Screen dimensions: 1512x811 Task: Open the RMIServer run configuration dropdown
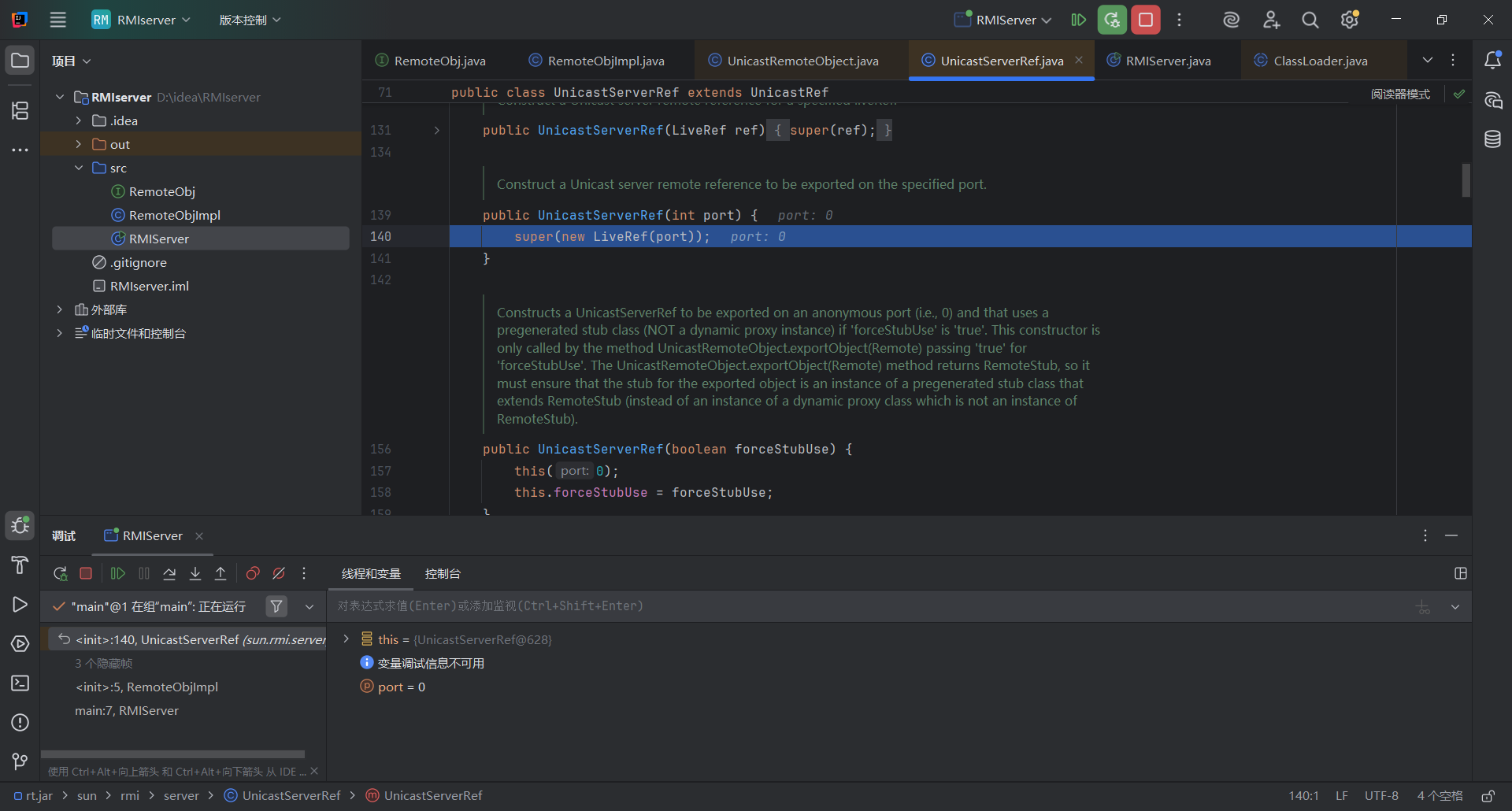tap(1013, 20)
